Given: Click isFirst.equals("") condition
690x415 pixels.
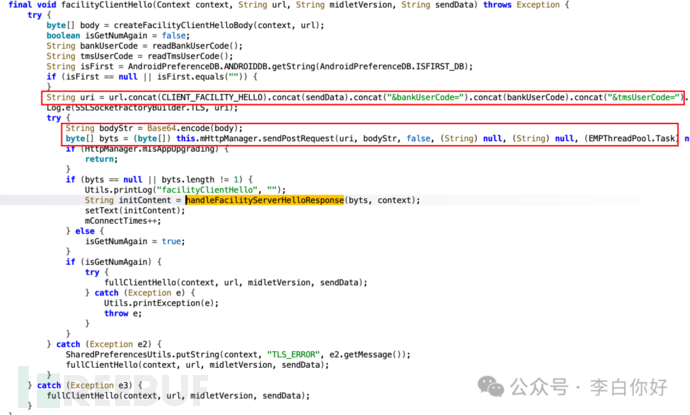Looking at the screenshot, I should [x=202, y=77].
